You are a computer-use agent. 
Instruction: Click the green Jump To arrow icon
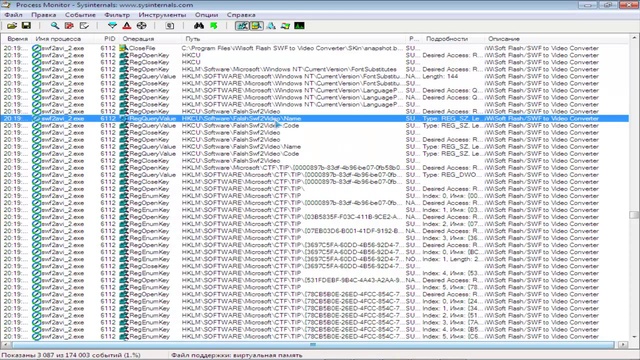click(x=213, y=26)
